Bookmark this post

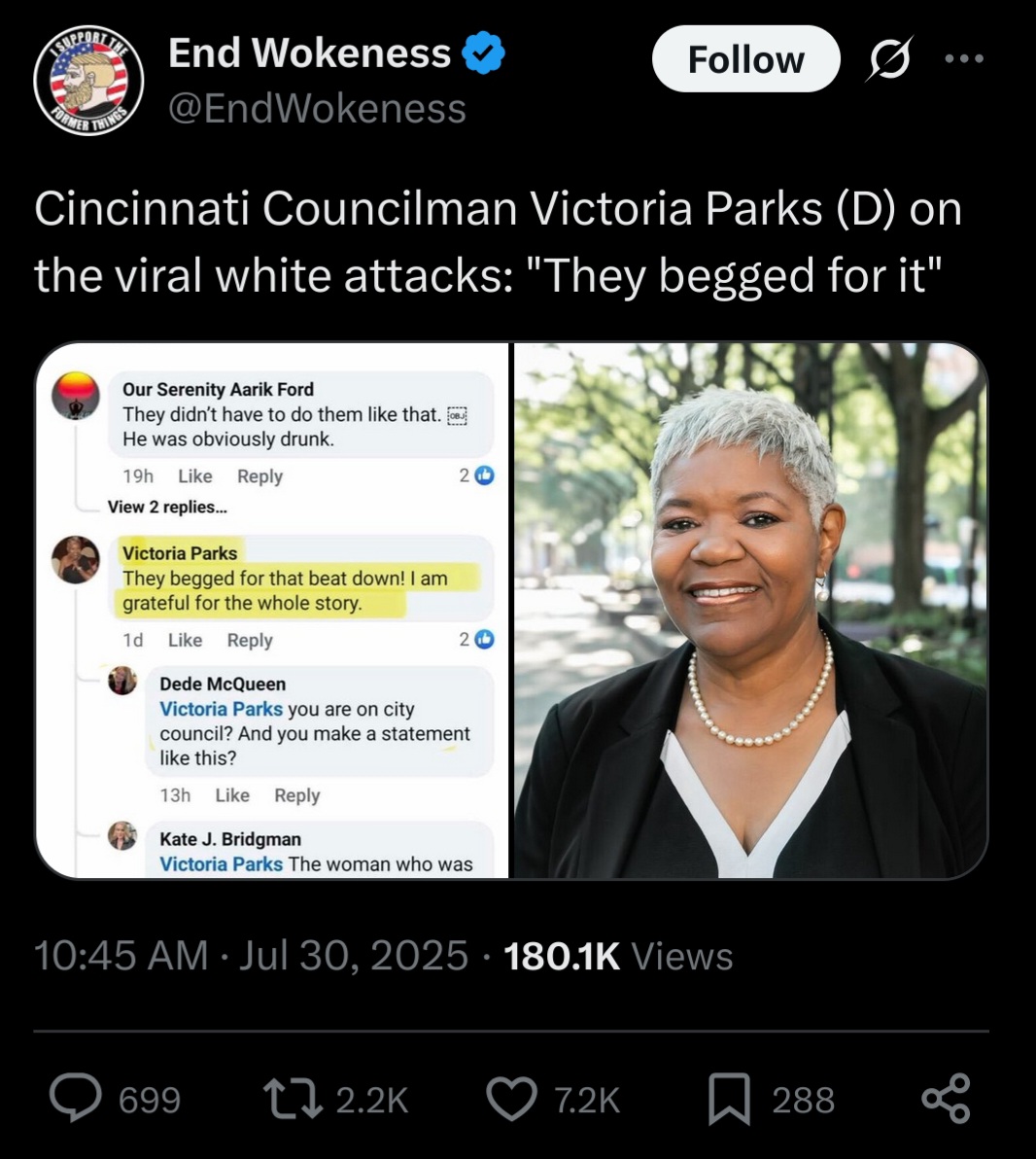coord(729,1099)
